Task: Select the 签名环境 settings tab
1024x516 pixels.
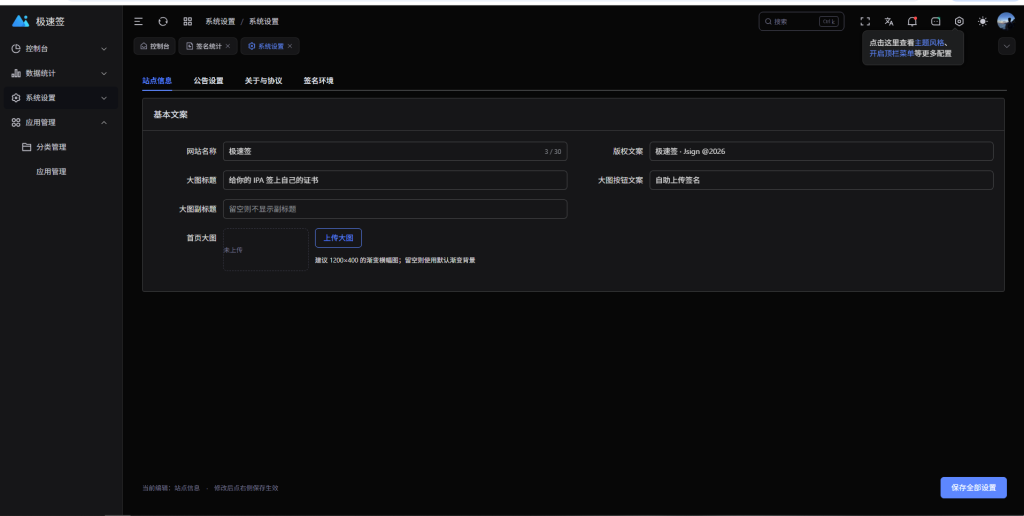Action: tap(318, 81)
